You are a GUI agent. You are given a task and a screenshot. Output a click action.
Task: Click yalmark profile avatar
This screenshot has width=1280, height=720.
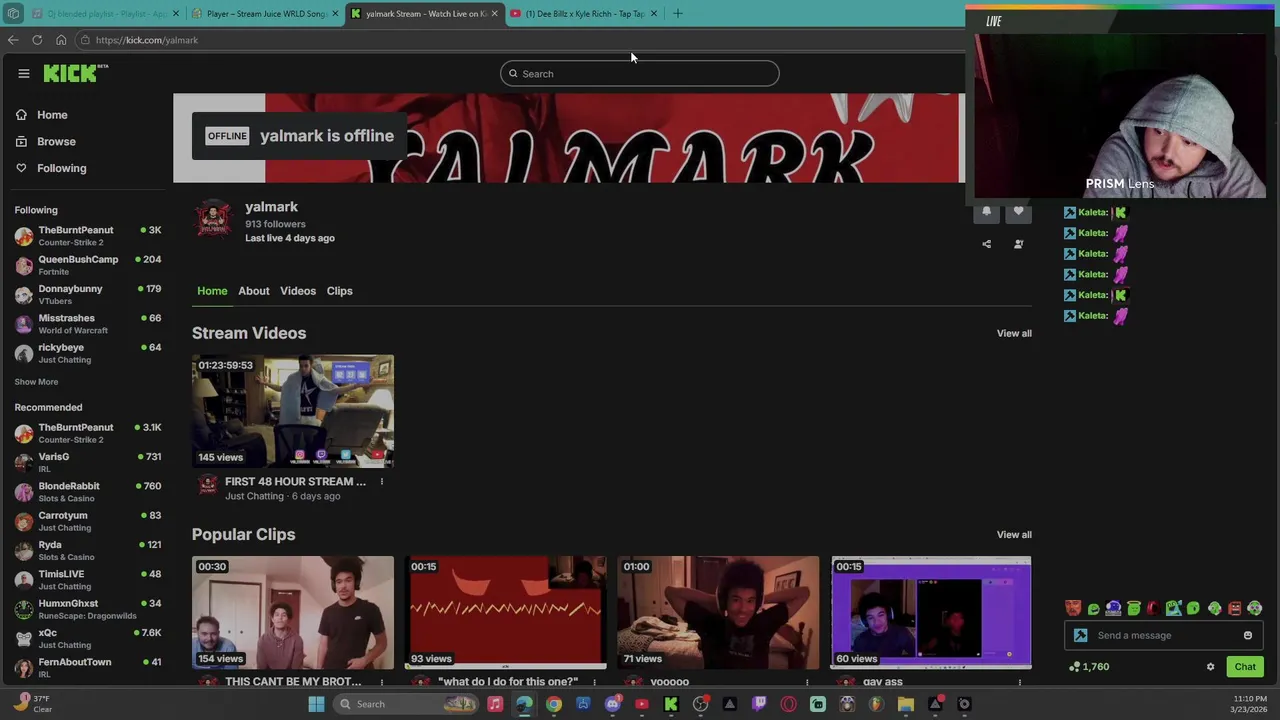[213, 218]
